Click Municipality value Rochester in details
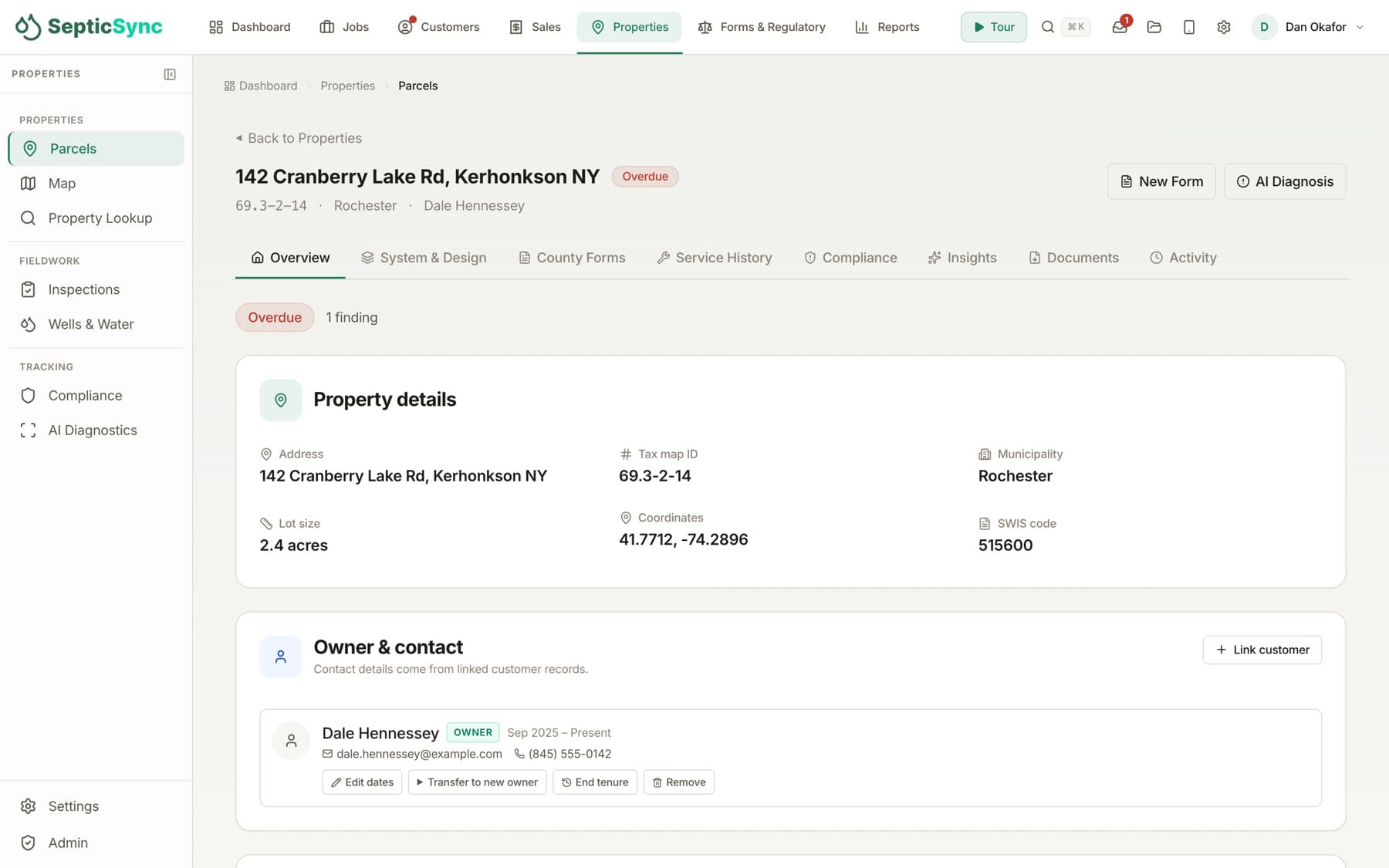The height and width of the screenshot is (868, 1389). 1016,476
